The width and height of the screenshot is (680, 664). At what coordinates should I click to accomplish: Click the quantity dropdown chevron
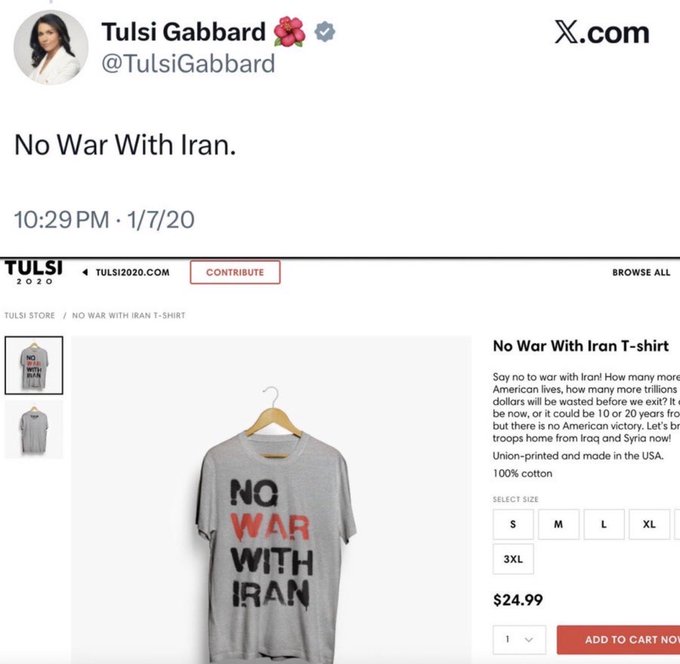point(528,639)
